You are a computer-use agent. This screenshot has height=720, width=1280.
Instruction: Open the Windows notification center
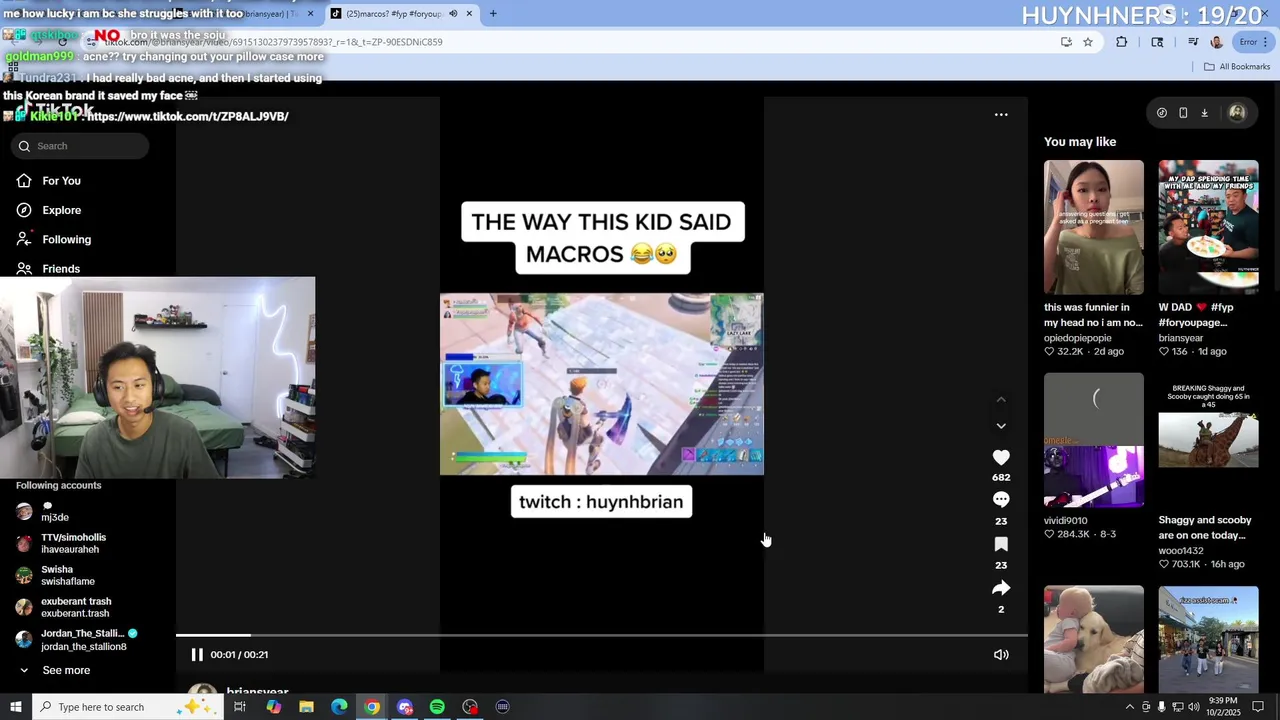(x=1259, y=707)
